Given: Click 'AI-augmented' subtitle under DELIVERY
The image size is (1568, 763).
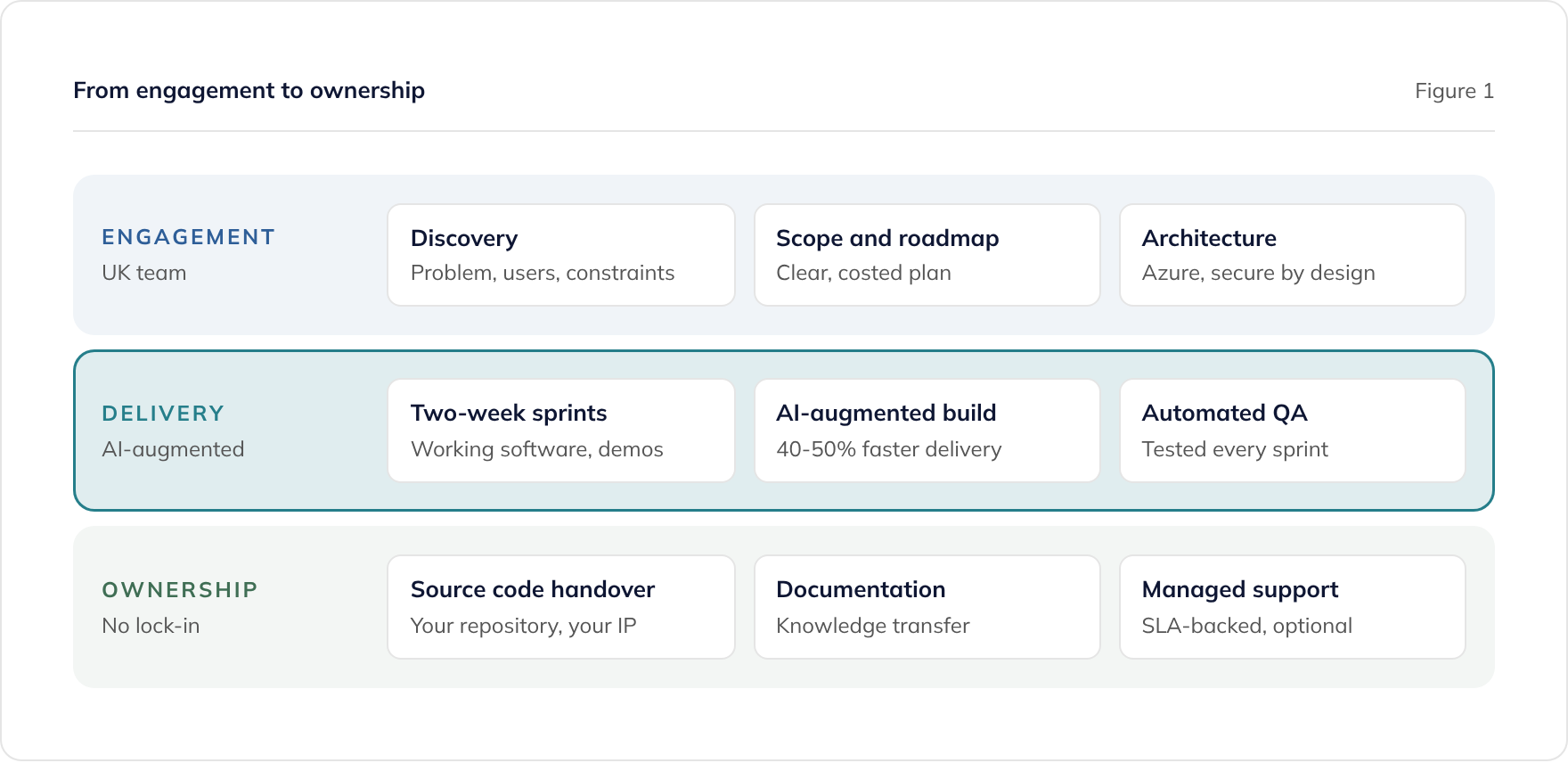Looking at the screenshot, I should point(173,449).
